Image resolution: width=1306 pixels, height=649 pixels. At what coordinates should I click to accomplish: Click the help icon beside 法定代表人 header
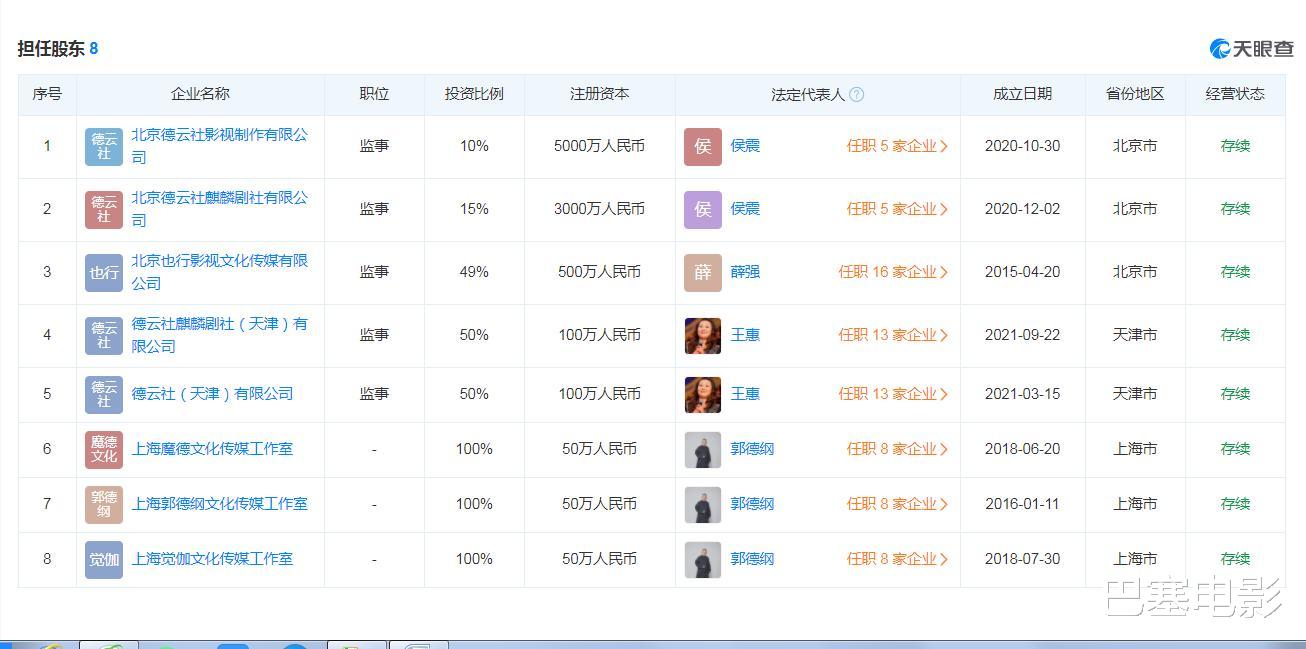pos(856,94)
